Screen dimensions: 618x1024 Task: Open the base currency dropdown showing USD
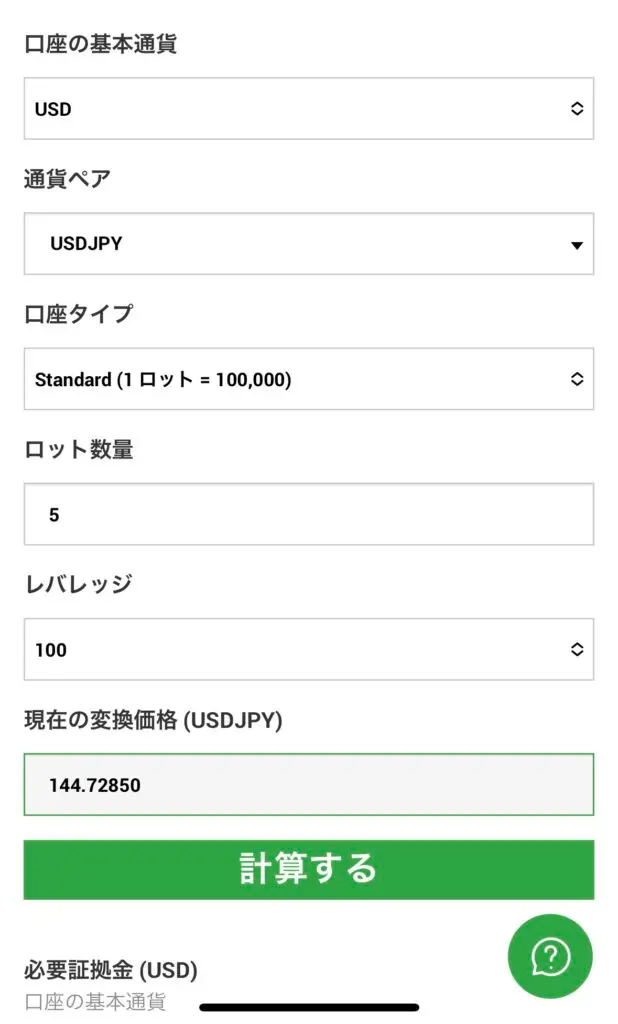(300, 109)
